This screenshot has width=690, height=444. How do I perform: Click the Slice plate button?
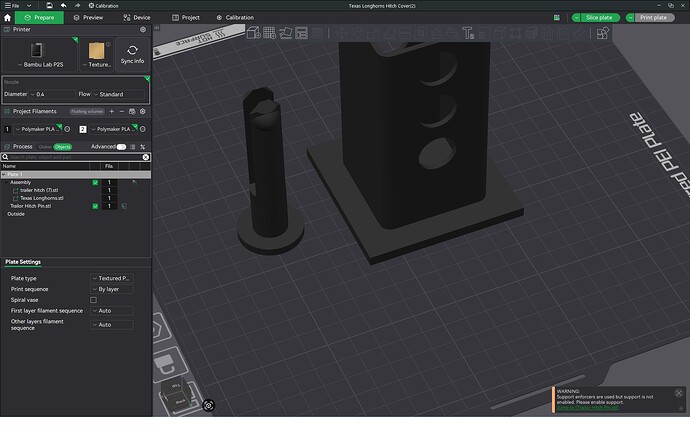click(599, 18)
